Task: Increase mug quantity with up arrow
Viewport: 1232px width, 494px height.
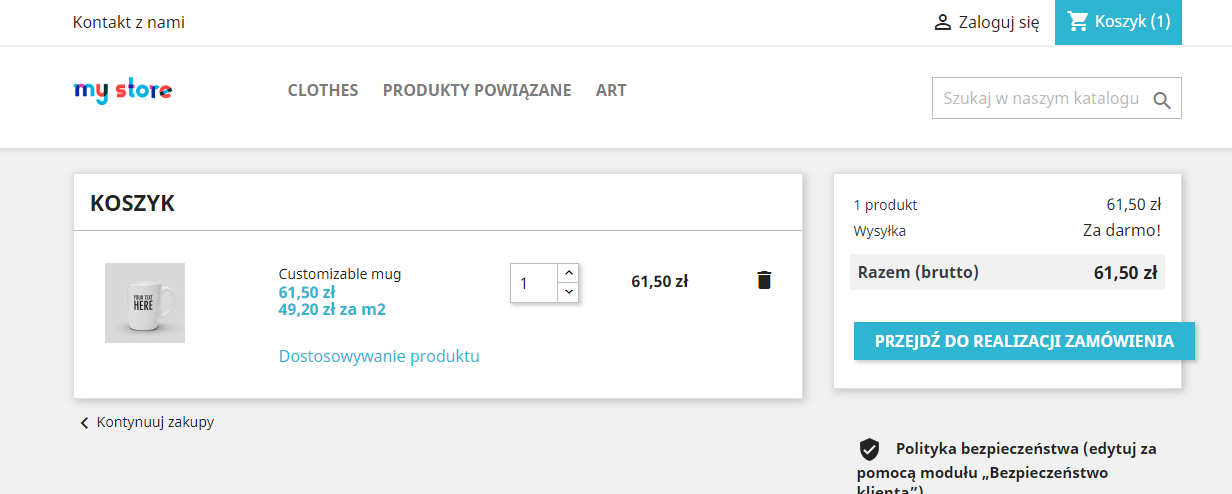Action: tap(568, 272)
